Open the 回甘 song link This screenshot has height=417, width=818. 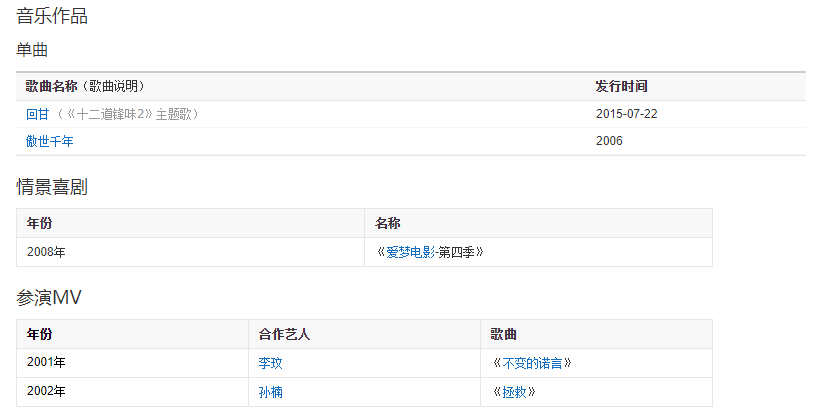[37, 114]
